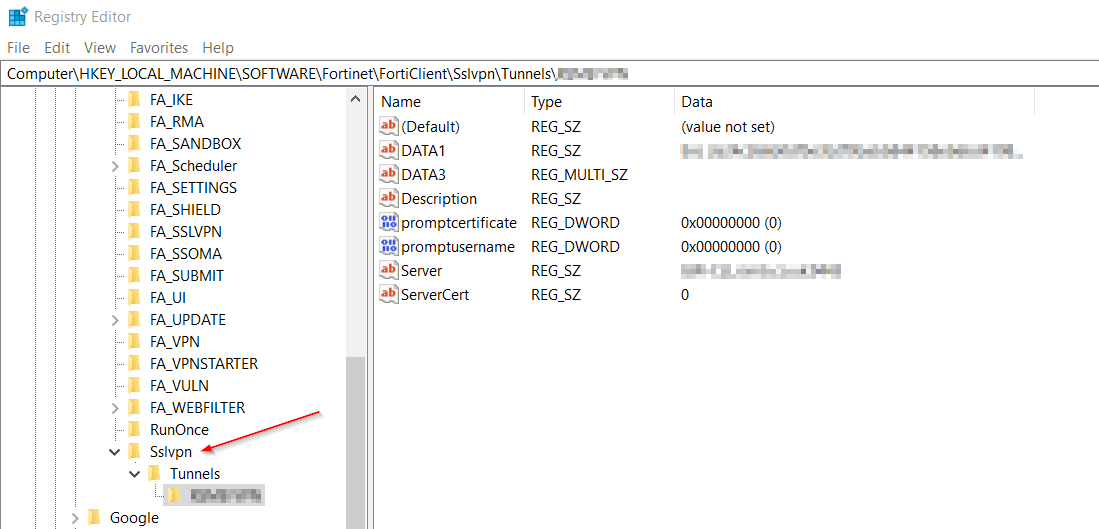The image size is (1099, 529).
Task: Select the FA_RMA folder icon
Action: [135, 122]
